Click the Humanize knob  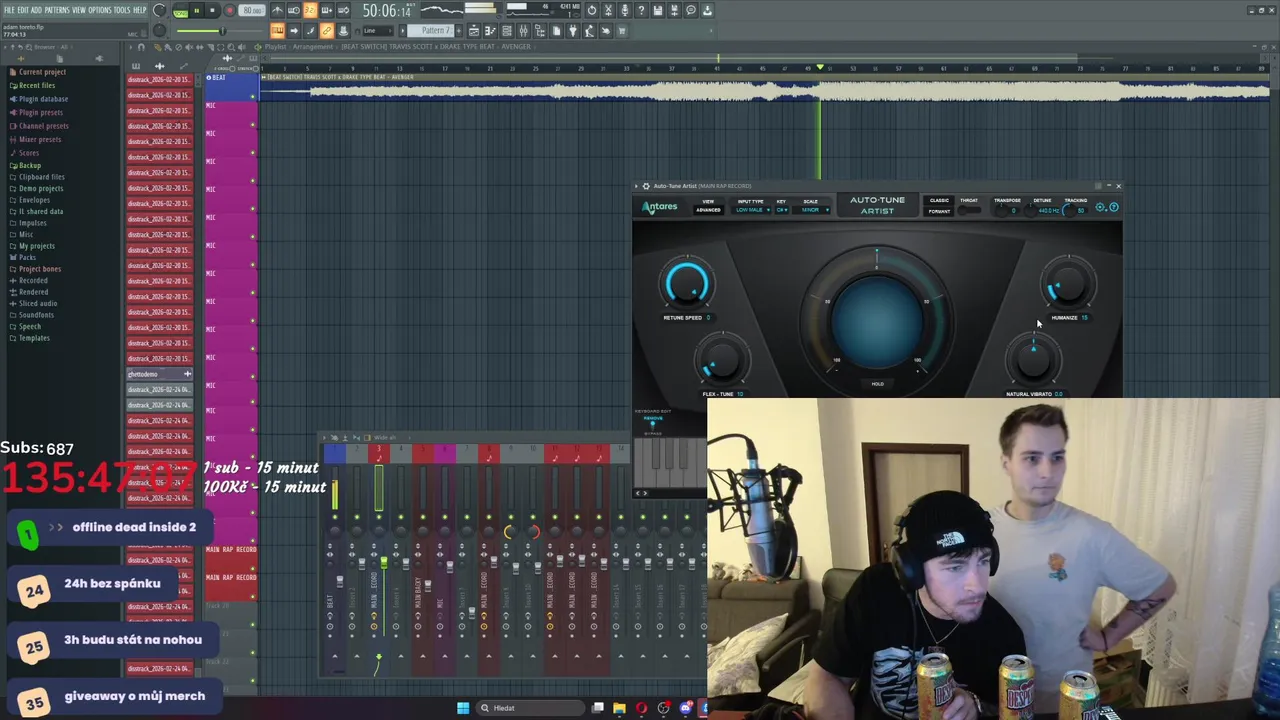coord(1067,284)
